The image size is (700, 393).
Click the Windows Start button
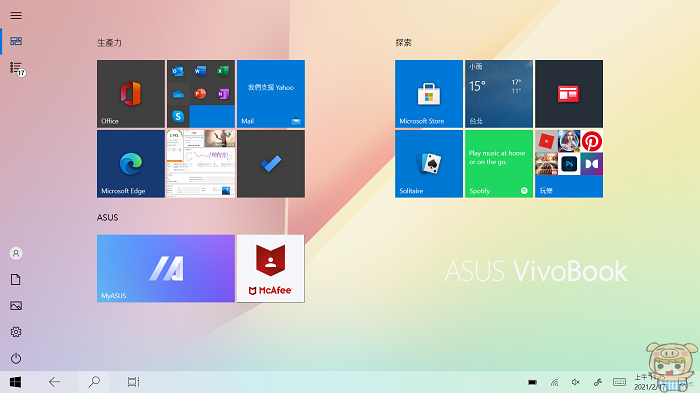(x=16, y=382)
